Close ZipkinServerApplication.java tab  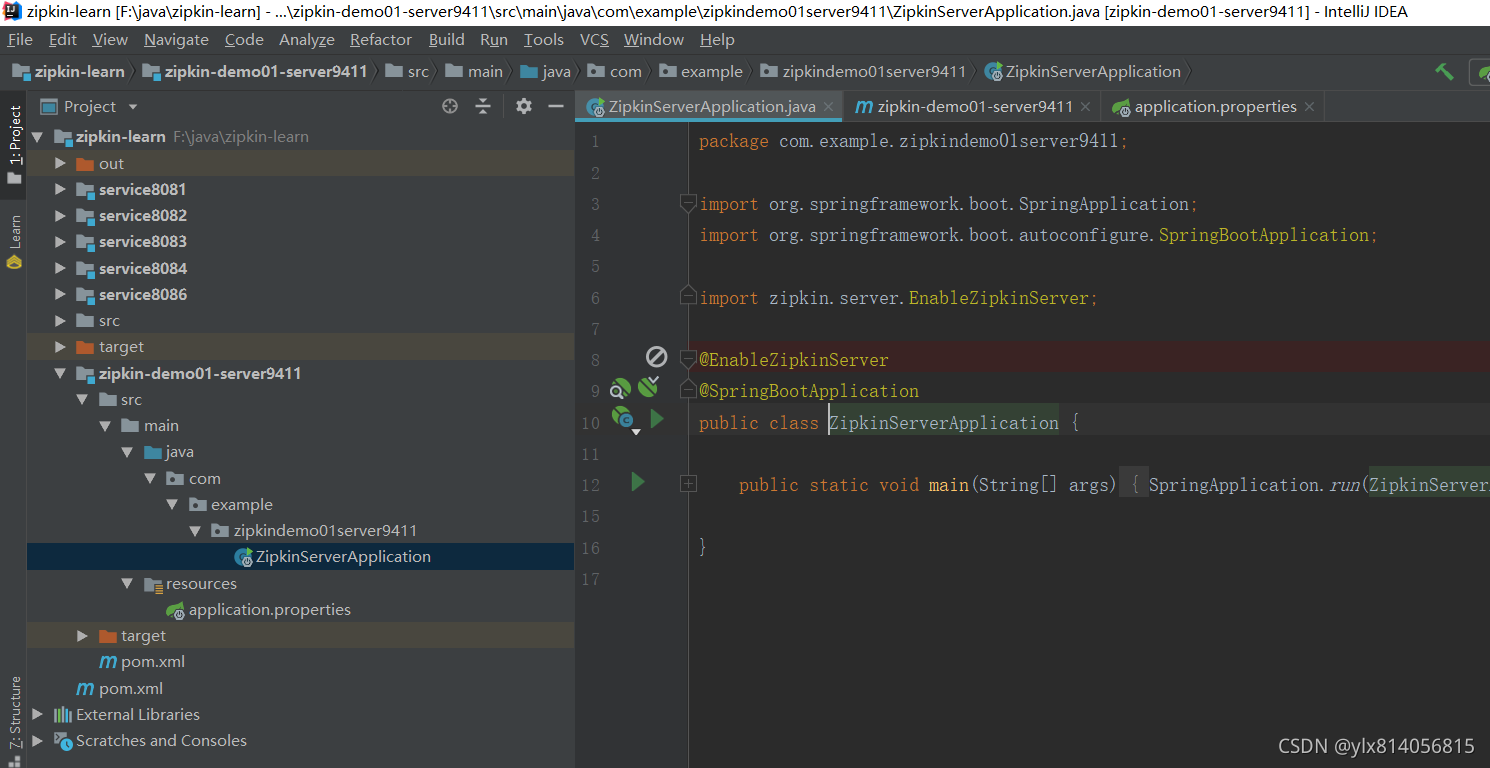click(829, 107)
